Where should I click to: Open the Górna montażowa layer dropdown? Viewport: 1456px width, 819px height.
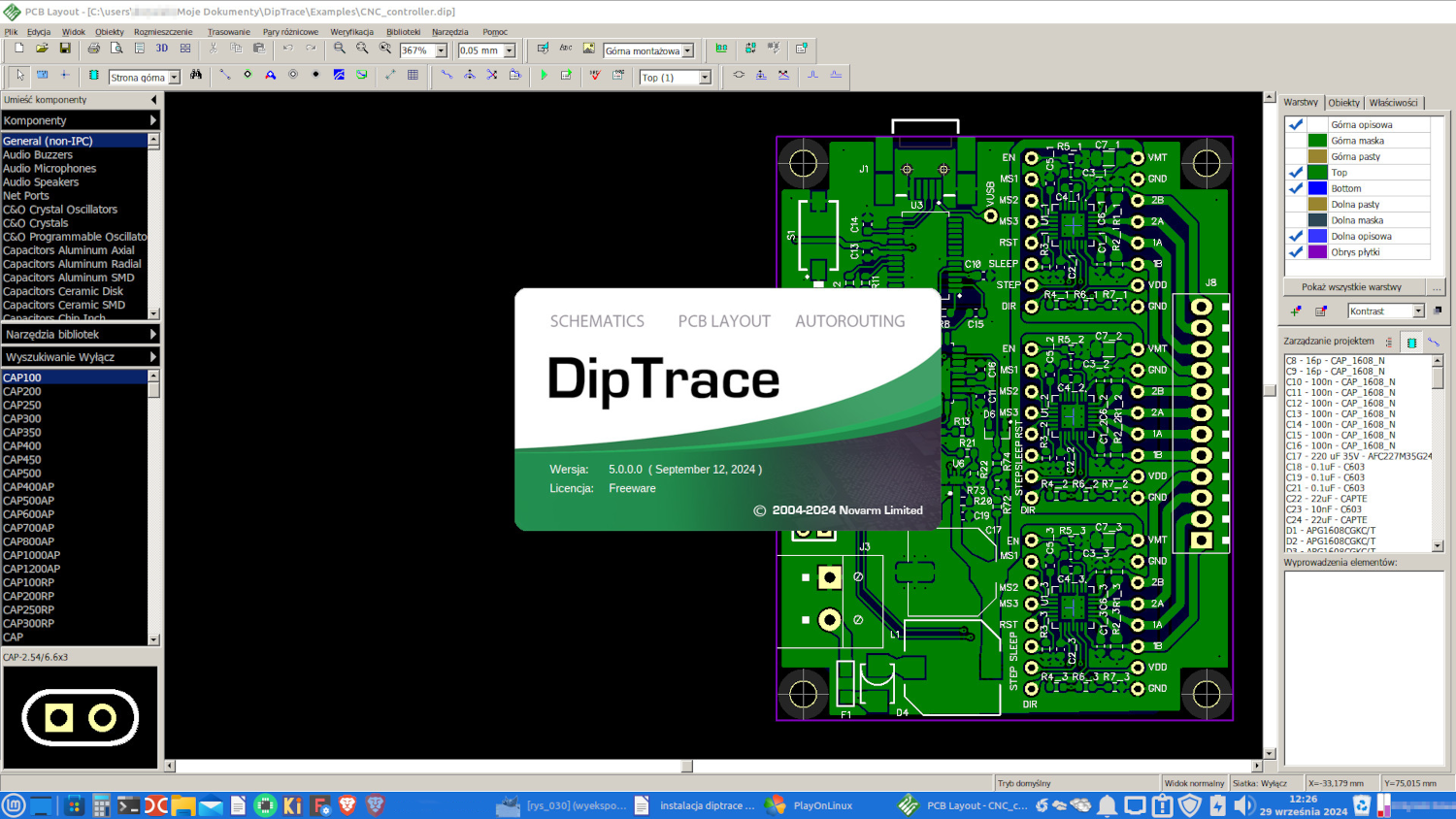686,49
